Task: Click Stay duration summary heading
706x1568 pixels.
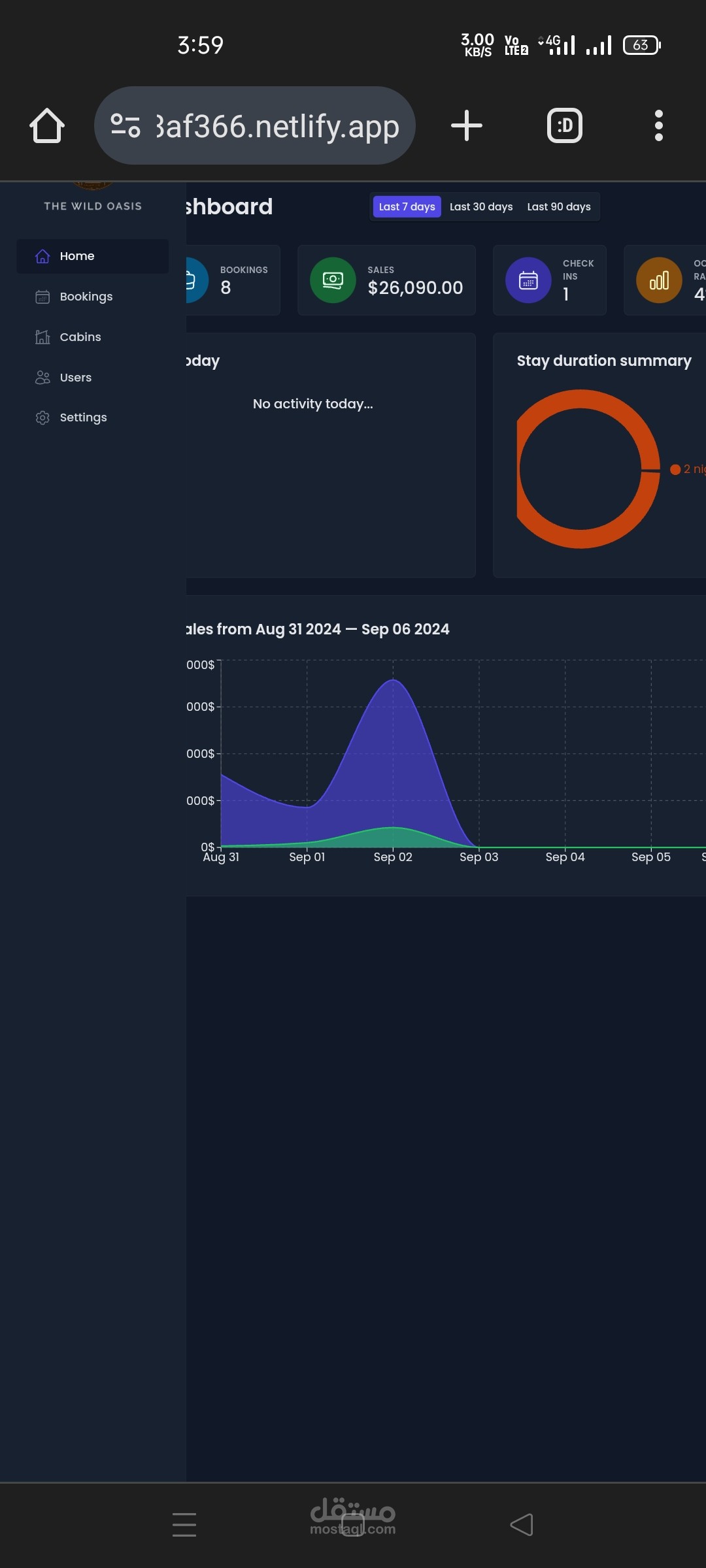Action: pos(604,361)
